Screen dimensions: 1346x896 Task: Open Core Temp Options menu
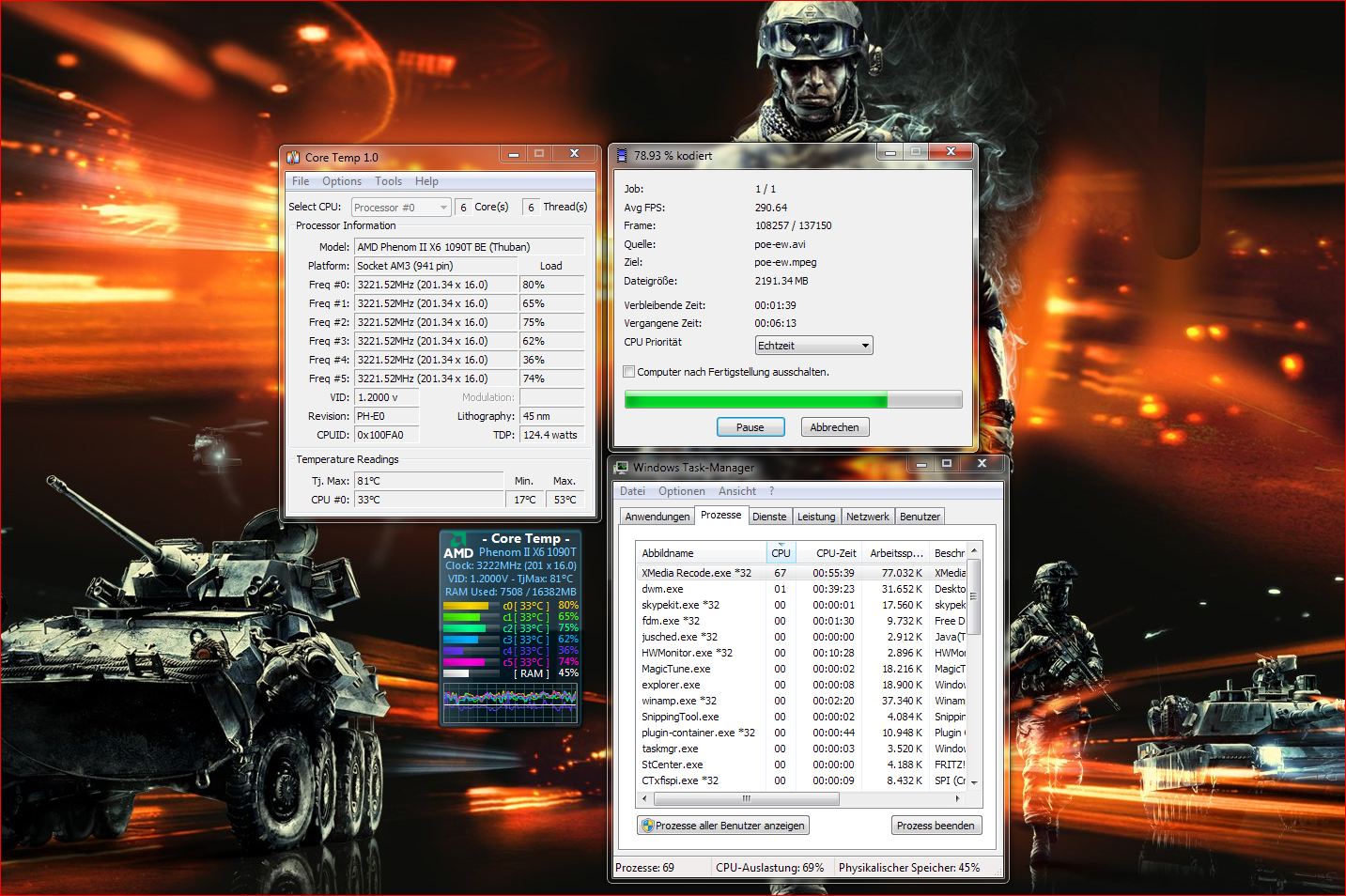pos(342,181)
